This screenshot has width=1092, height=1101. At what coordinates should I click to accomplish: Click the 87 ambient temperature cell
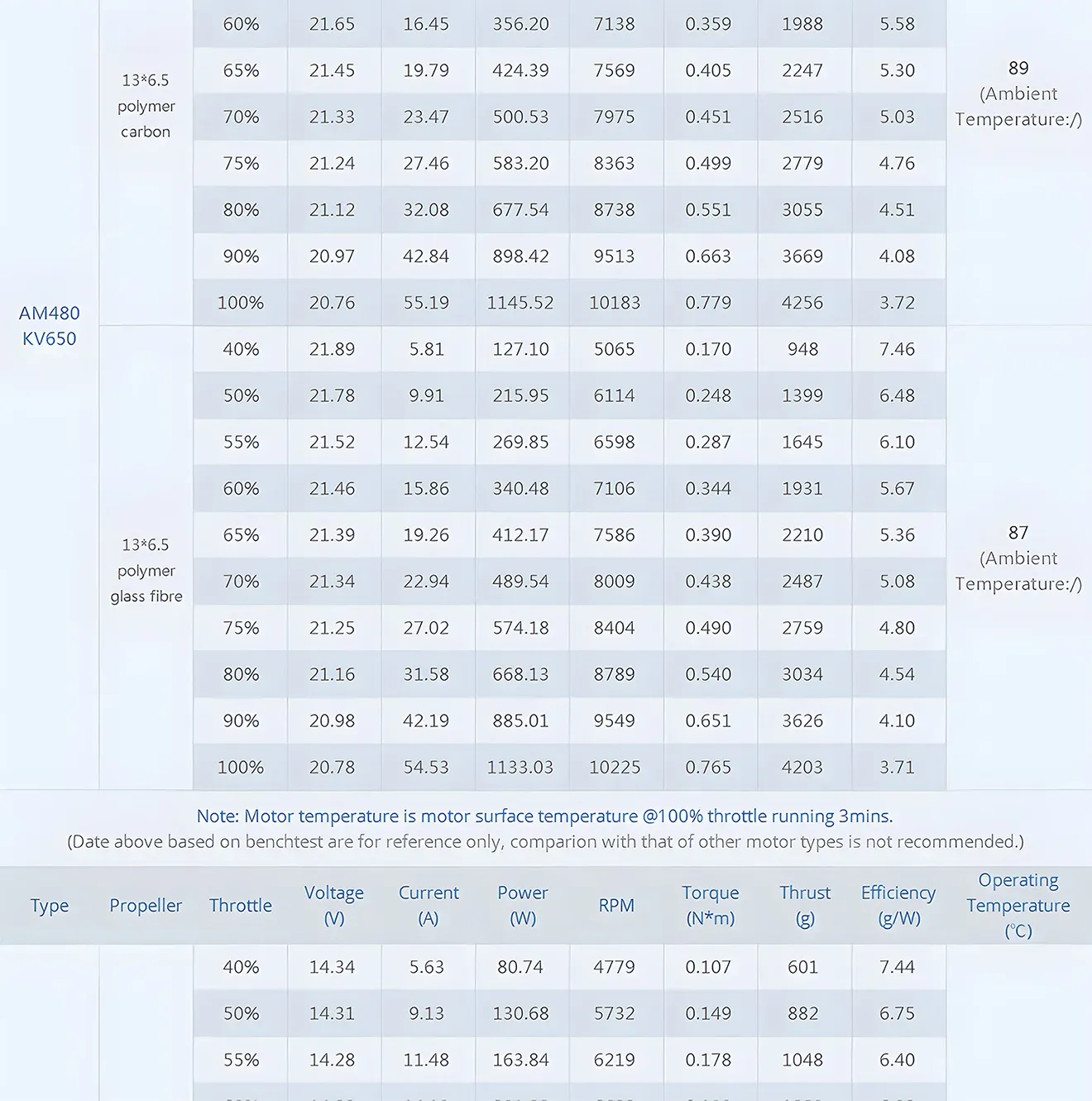click(x=1018, y=558)
